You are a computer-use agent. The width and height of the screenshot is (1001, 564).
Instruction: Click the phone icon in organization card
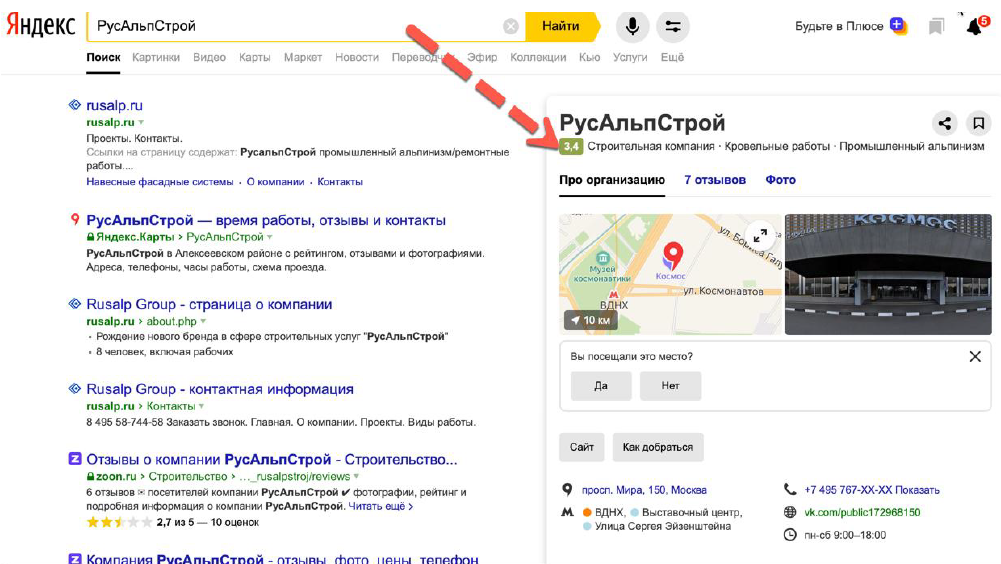790,489
